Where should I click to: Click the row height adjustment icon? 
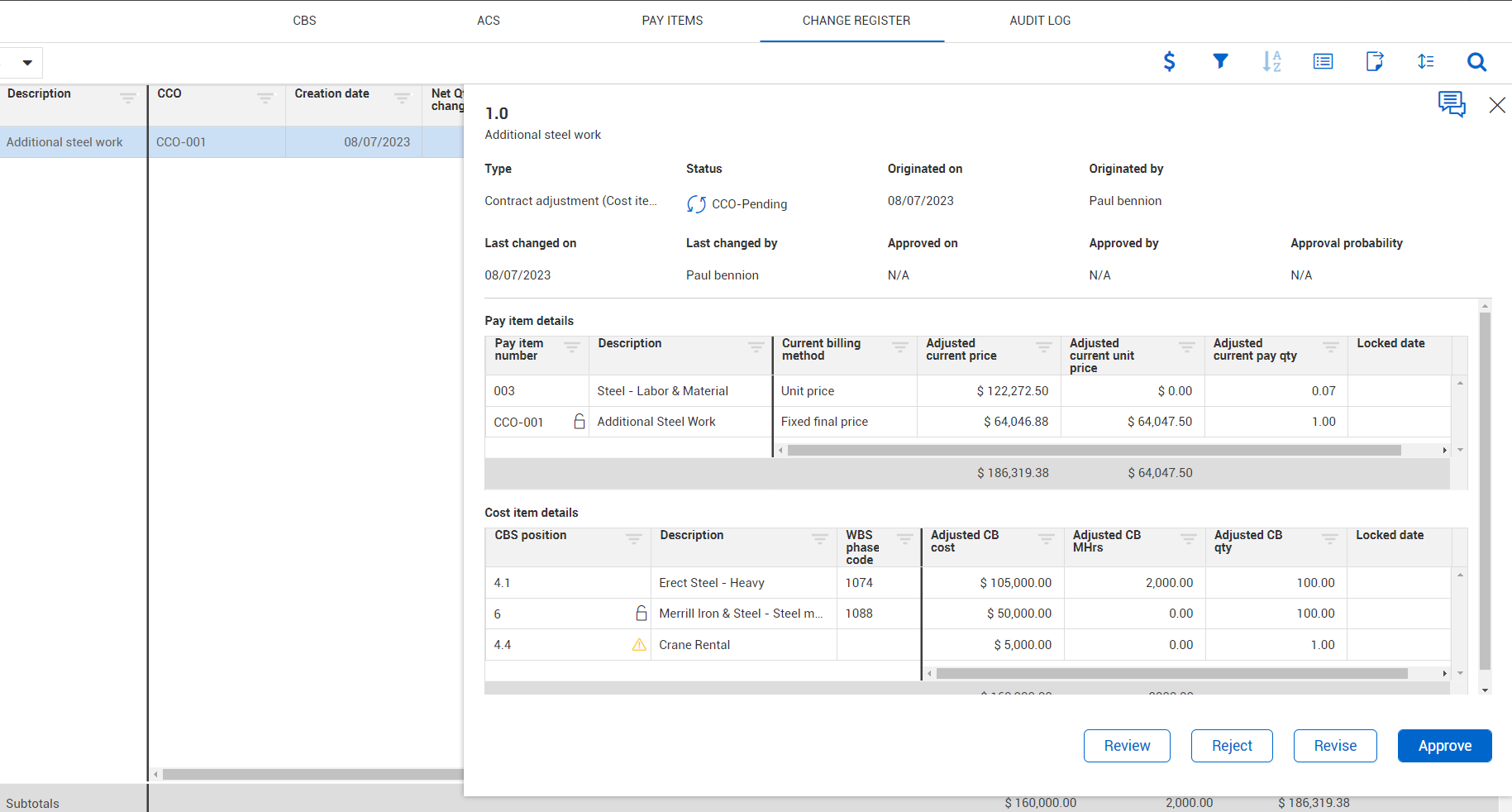(1425, 61)
